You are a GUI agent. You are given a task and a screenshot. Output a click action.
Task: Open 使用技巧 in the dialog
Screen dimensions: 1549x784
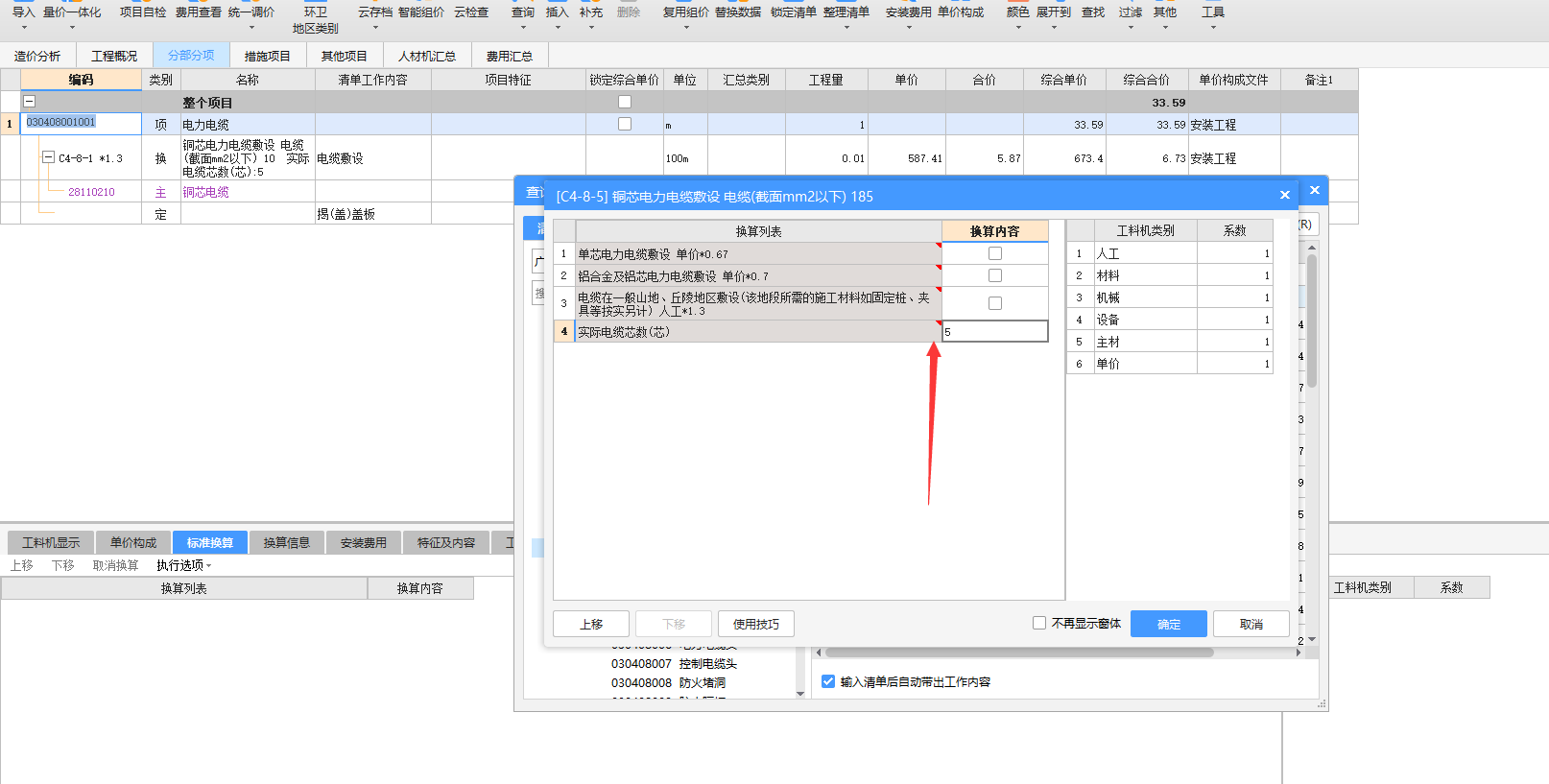pos(756,624)
